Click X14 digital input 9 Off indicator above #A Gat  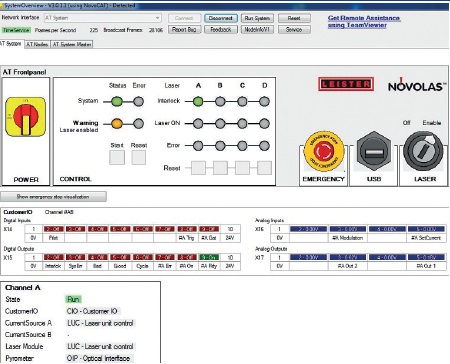[x=209, y=229]
